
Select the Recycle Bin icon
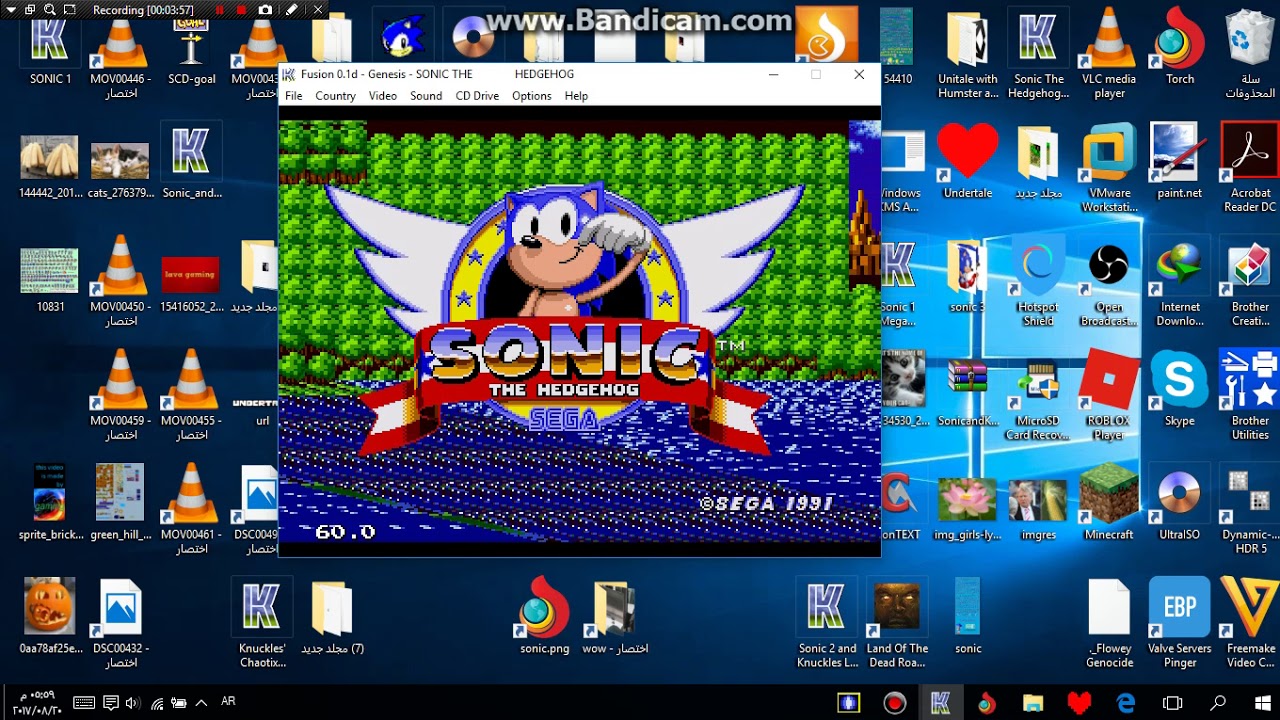click(1250, 54)
